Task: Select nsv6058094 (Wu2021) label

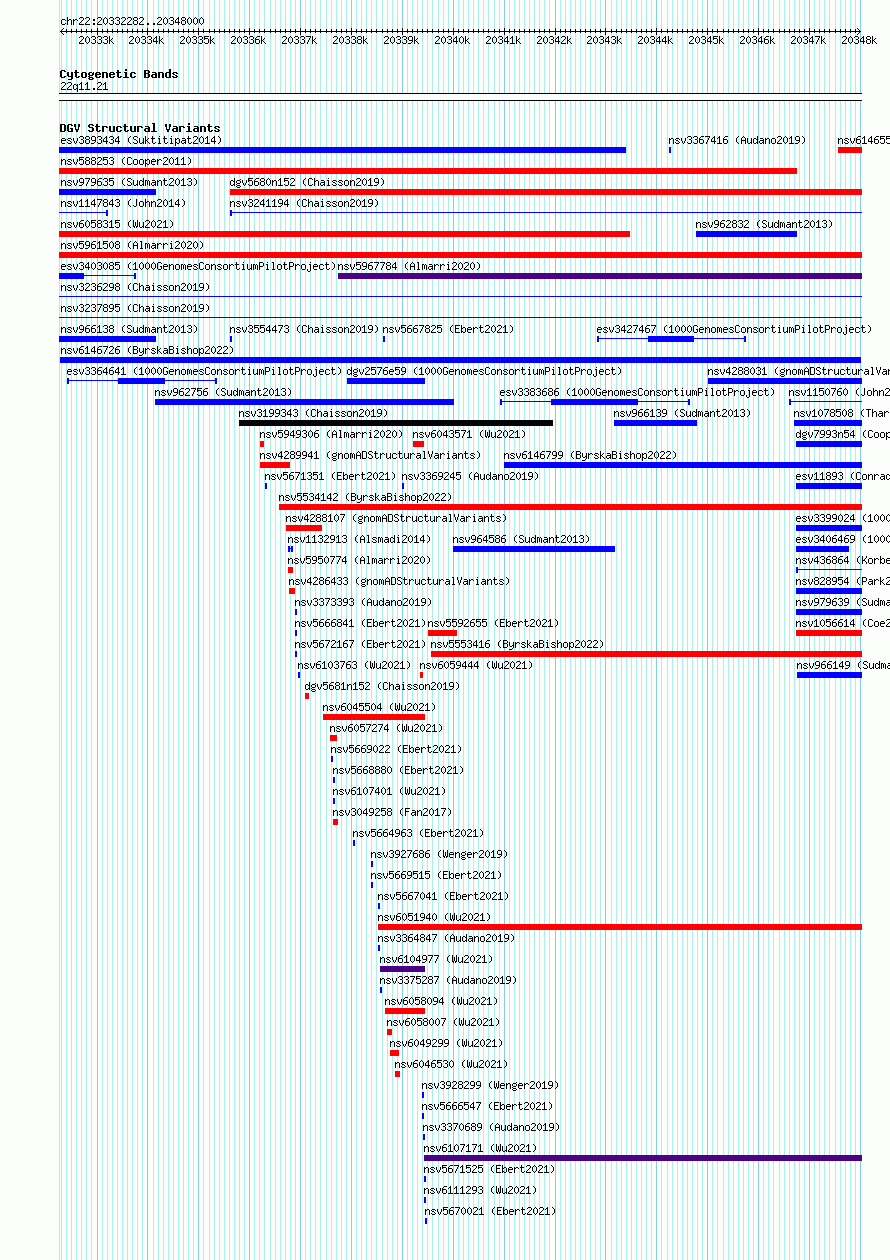Action: click(441, 1002)
